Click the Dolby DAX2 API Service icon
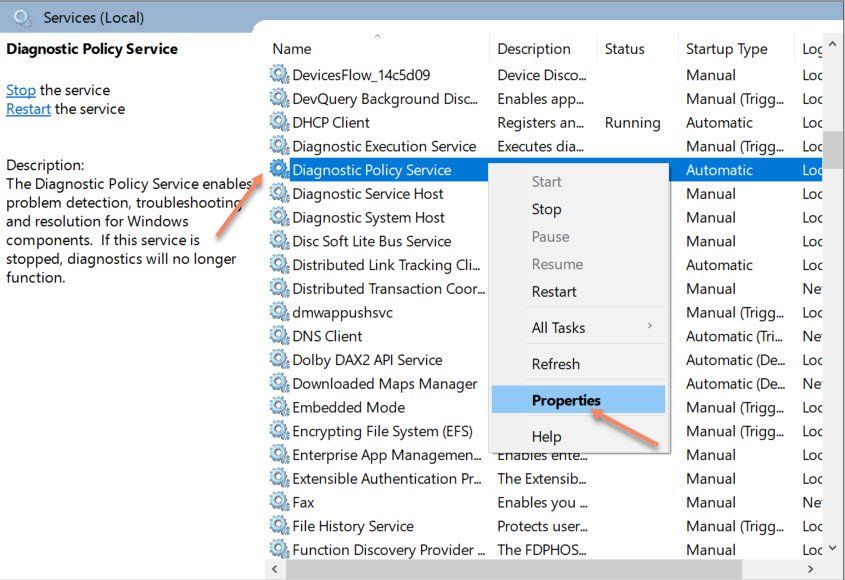The width and height of the screenshot is (845, 580). [279, 360]
